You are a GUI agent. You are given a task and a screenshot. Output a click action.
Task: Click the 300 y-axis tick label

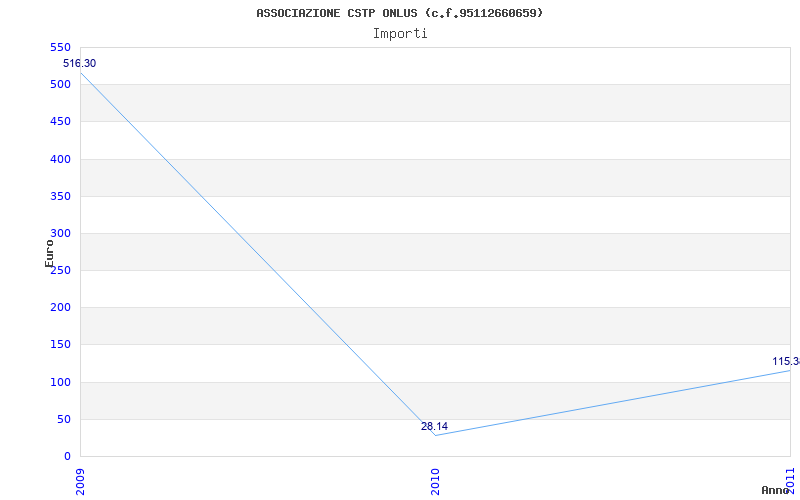pos(60,234)
